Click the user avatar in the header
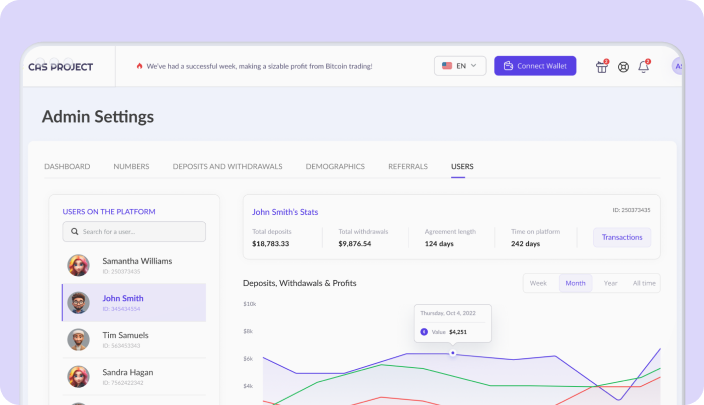The height and width of the screenshot is (405, 704). (678, 67)
